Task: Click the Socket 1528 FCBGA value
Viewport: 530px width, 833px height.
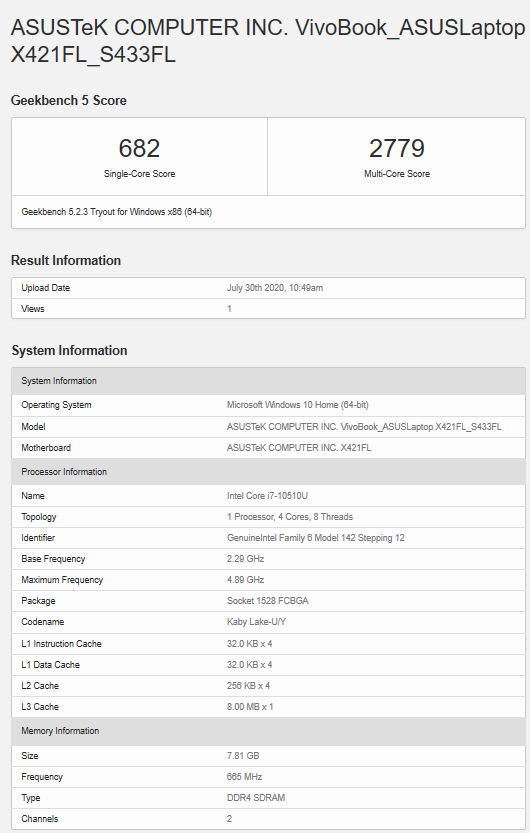Action: (267, 601)
